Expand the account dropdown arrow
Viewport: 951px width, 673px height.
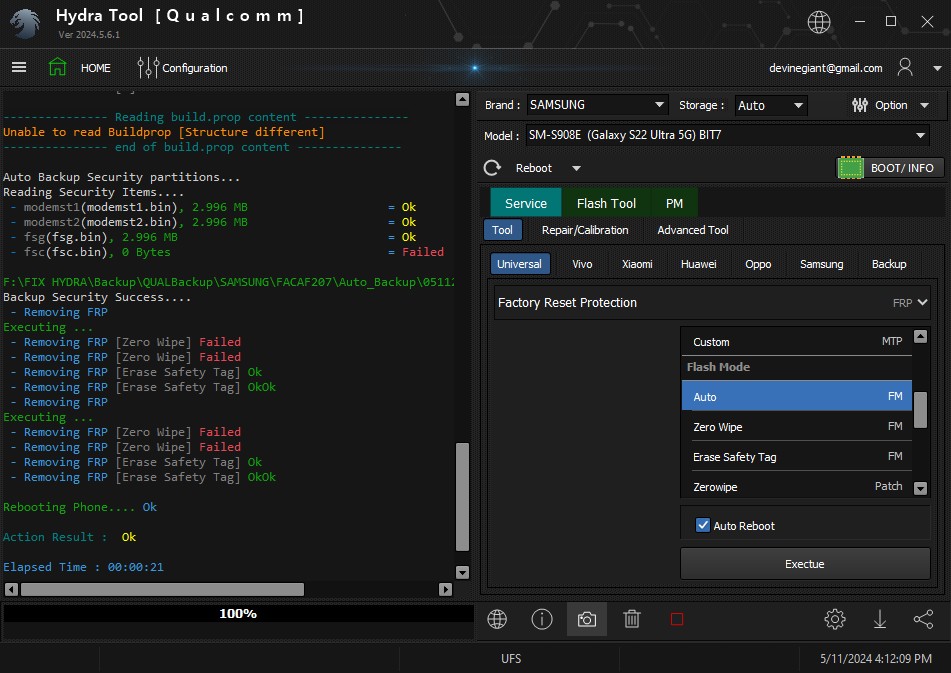click(x=937, y=68)
